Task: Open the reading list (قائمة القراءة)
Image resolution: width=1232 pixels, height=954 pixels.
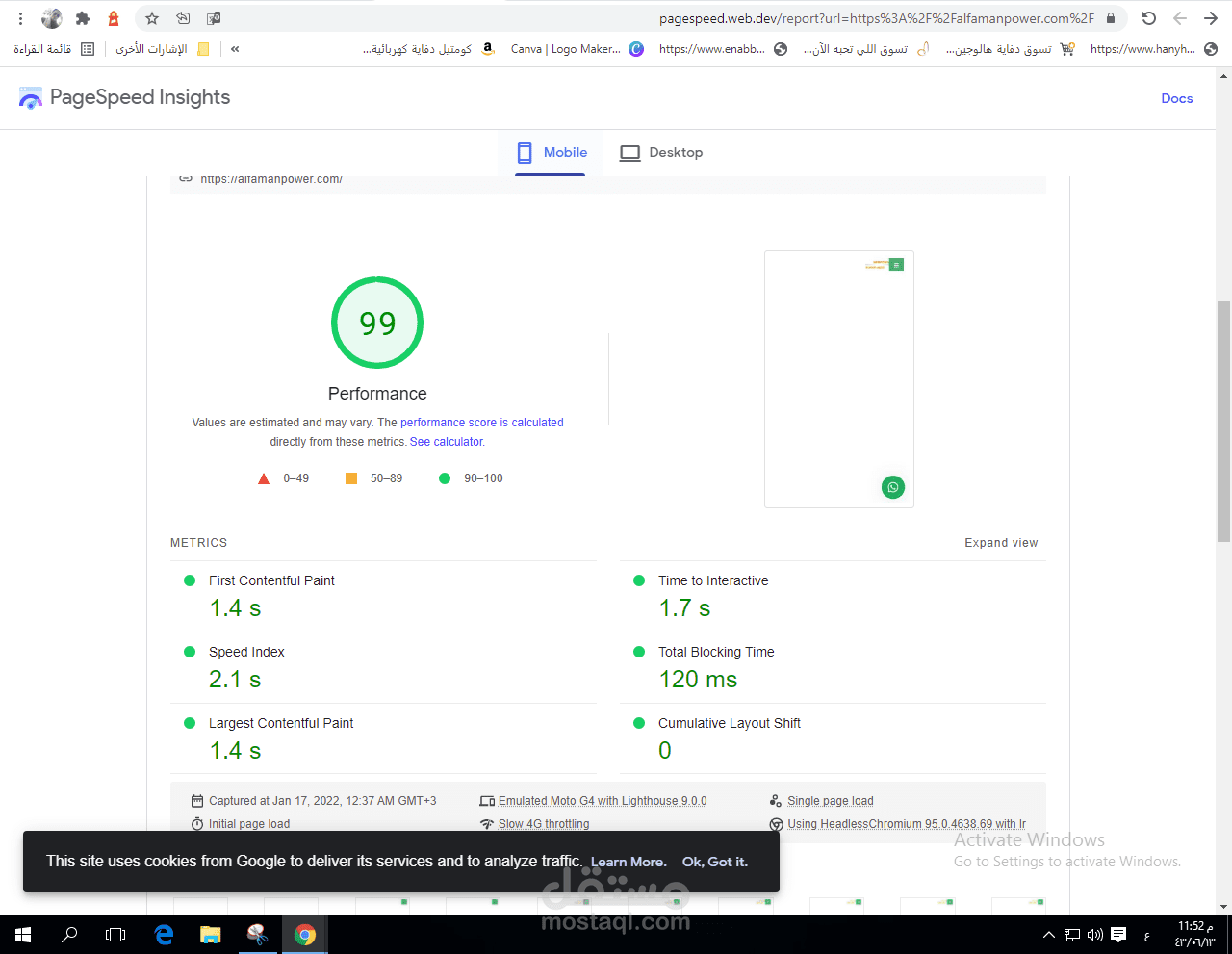Action: click(54, 49)
